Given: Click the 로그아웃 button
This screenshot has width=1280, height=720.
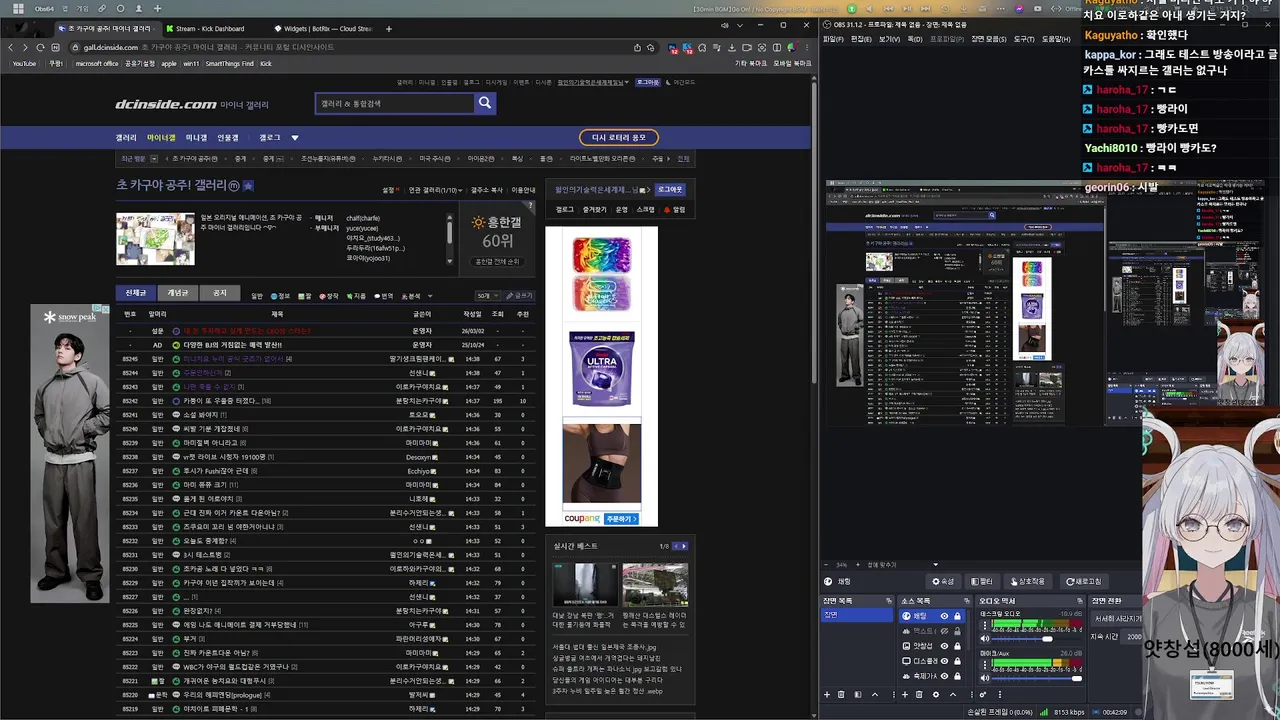Looking at the screenshot, I should [670, 189].
